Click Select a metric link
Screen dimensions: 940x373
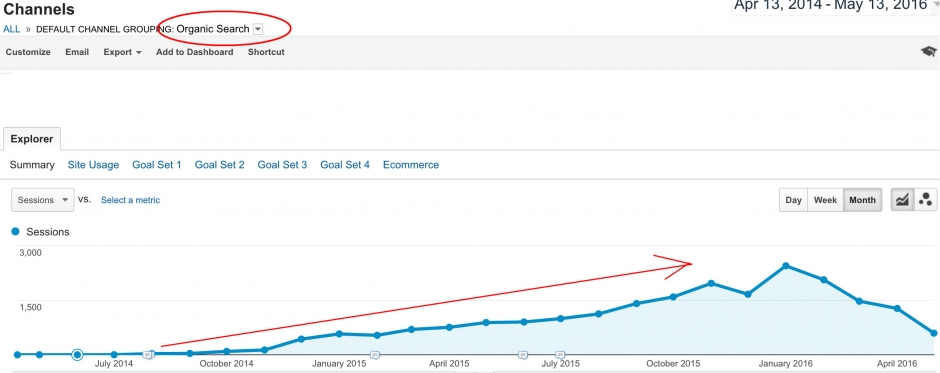coord(130,200)
